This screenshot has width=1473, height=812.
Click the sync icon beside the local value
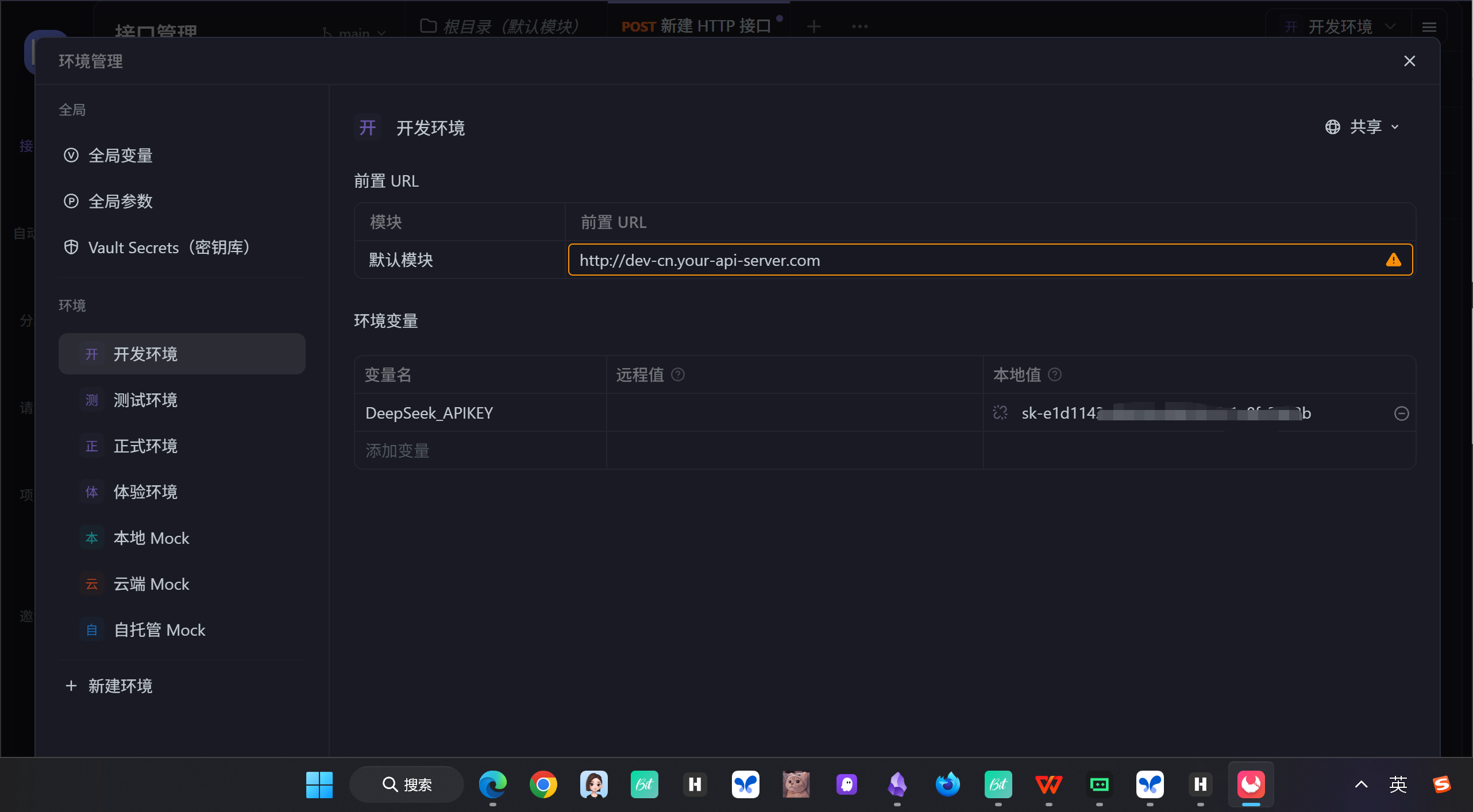pos(1000,413)
